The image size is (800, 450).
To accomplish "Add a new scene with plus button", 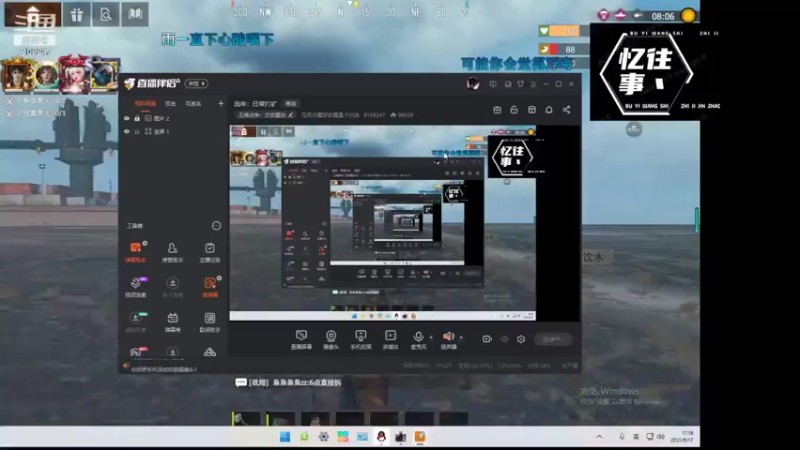I will (x=221, y=104).
